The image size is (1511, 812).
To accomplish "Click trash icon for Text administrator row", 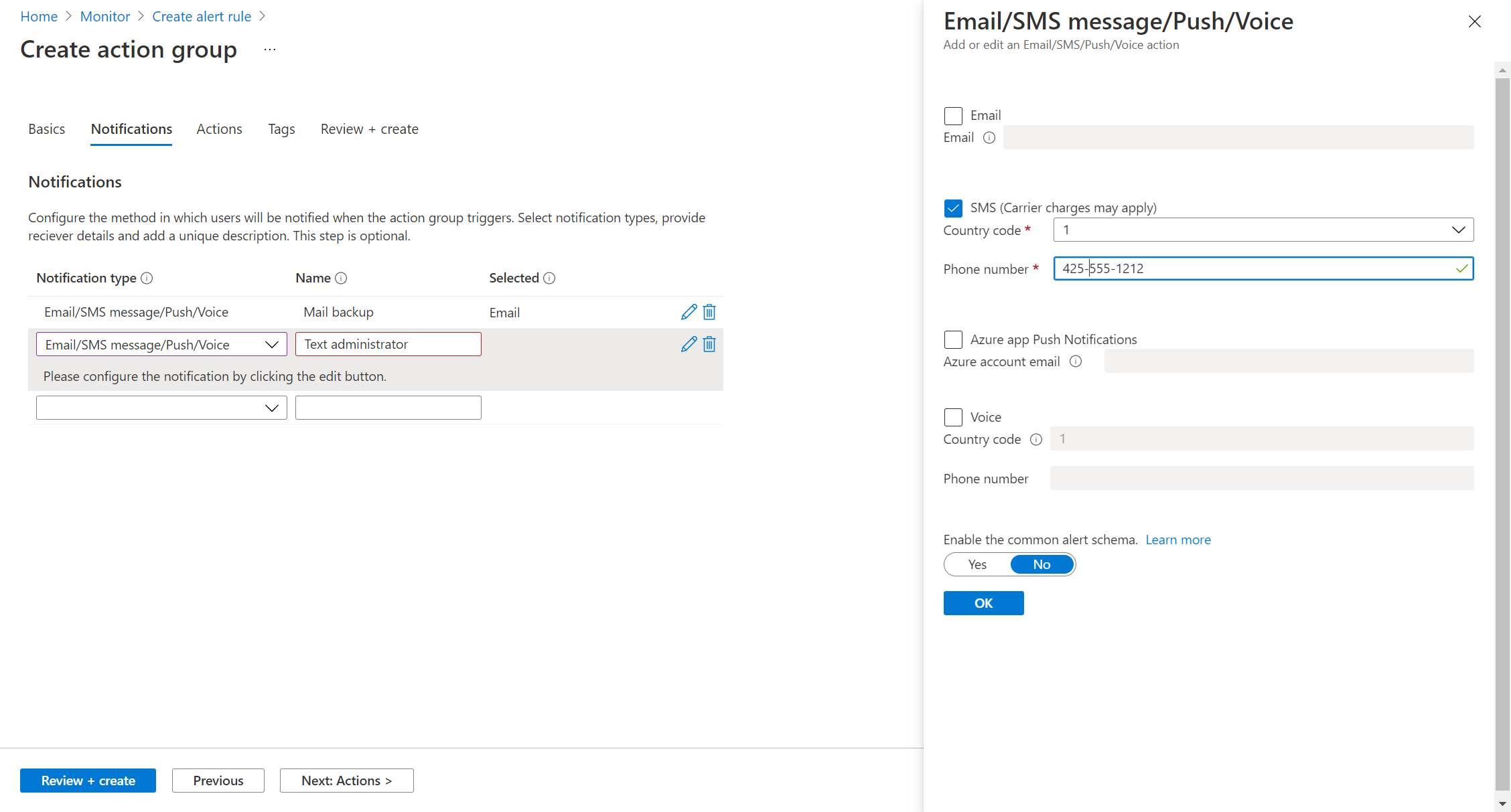I will 709,344.
